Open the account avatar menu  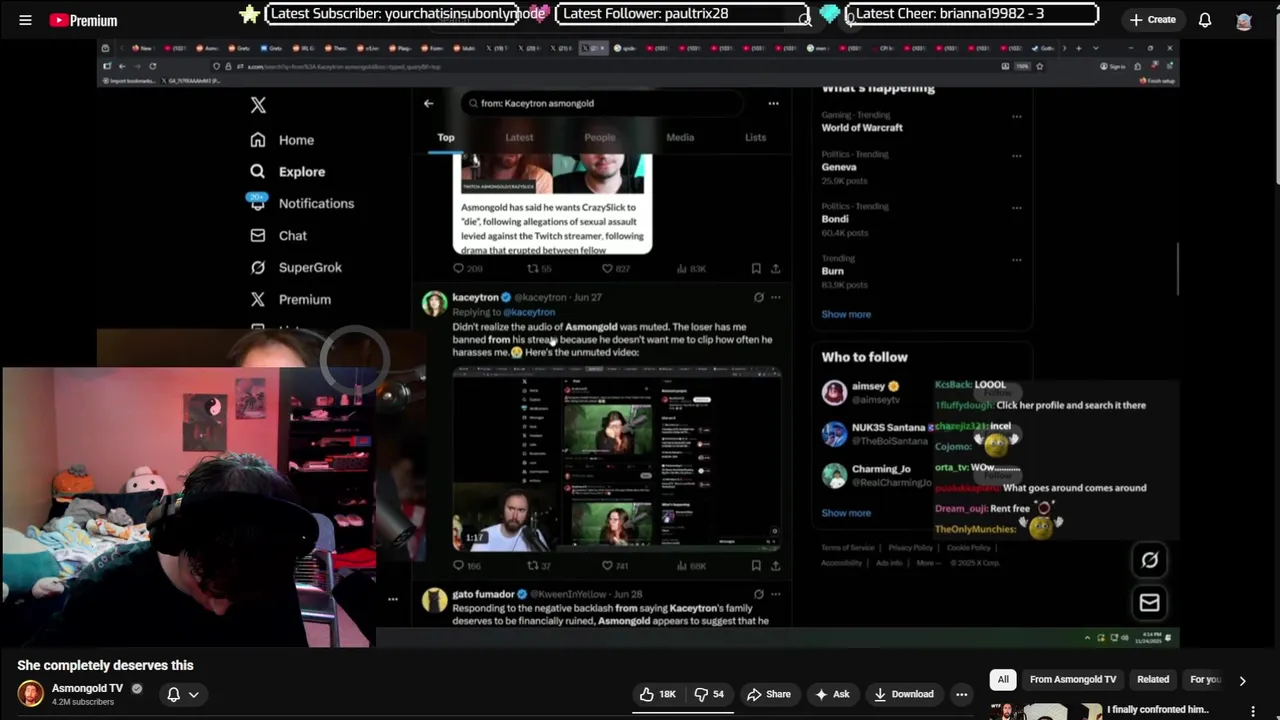point(1244,20)
